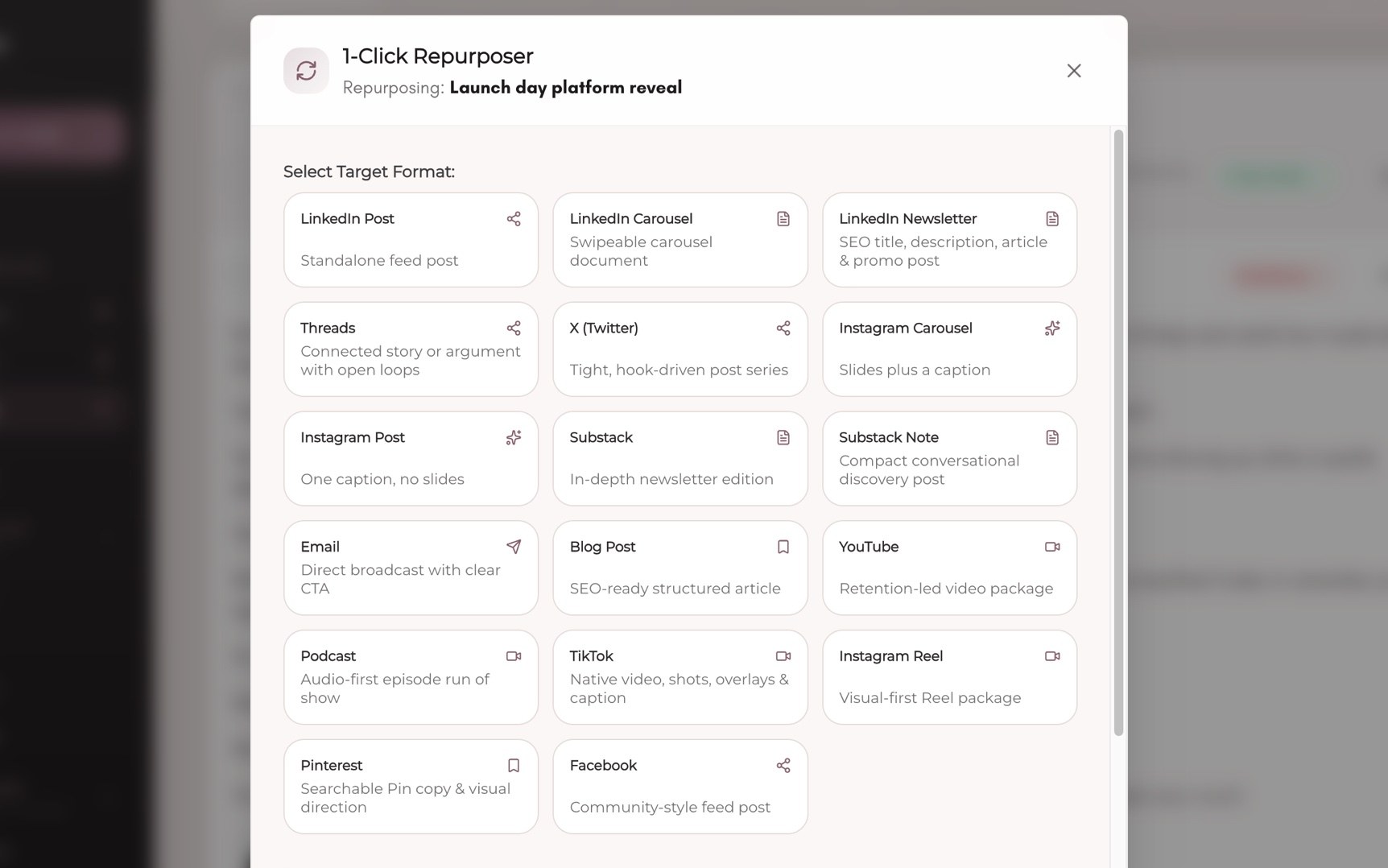Select the Pinterest Pin format title
This screenshot has width=1388, height=868.
click(332, 766)
